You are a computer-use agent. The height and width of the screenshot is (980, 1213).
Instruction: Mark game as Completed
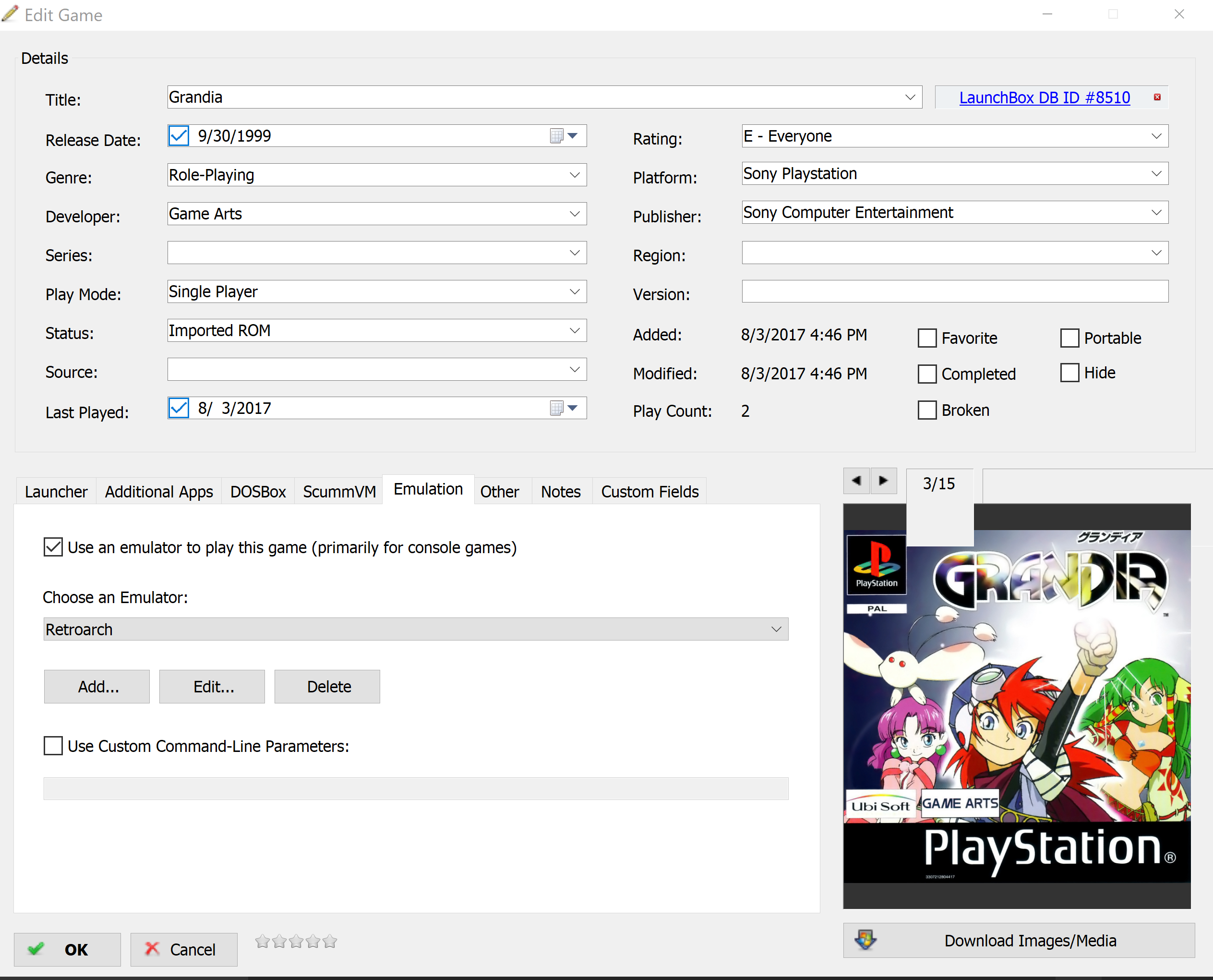point(927,374)
